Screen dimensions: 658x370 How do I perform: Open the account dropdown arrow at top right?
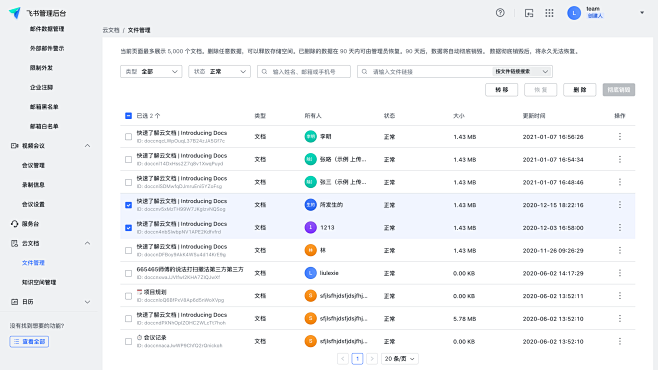coord(642,13)
